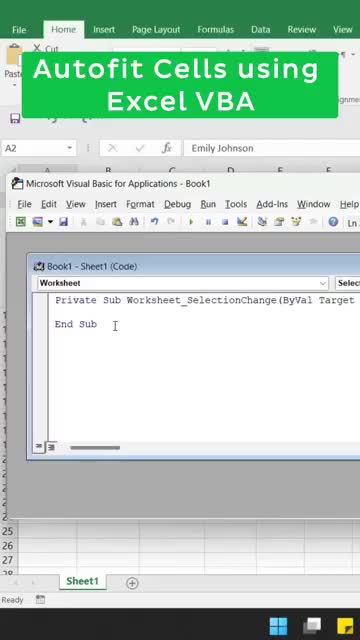The image size is (360, 640).
Task: Click the code window horizontal scrollbar
Action: [x=95, y=447]
